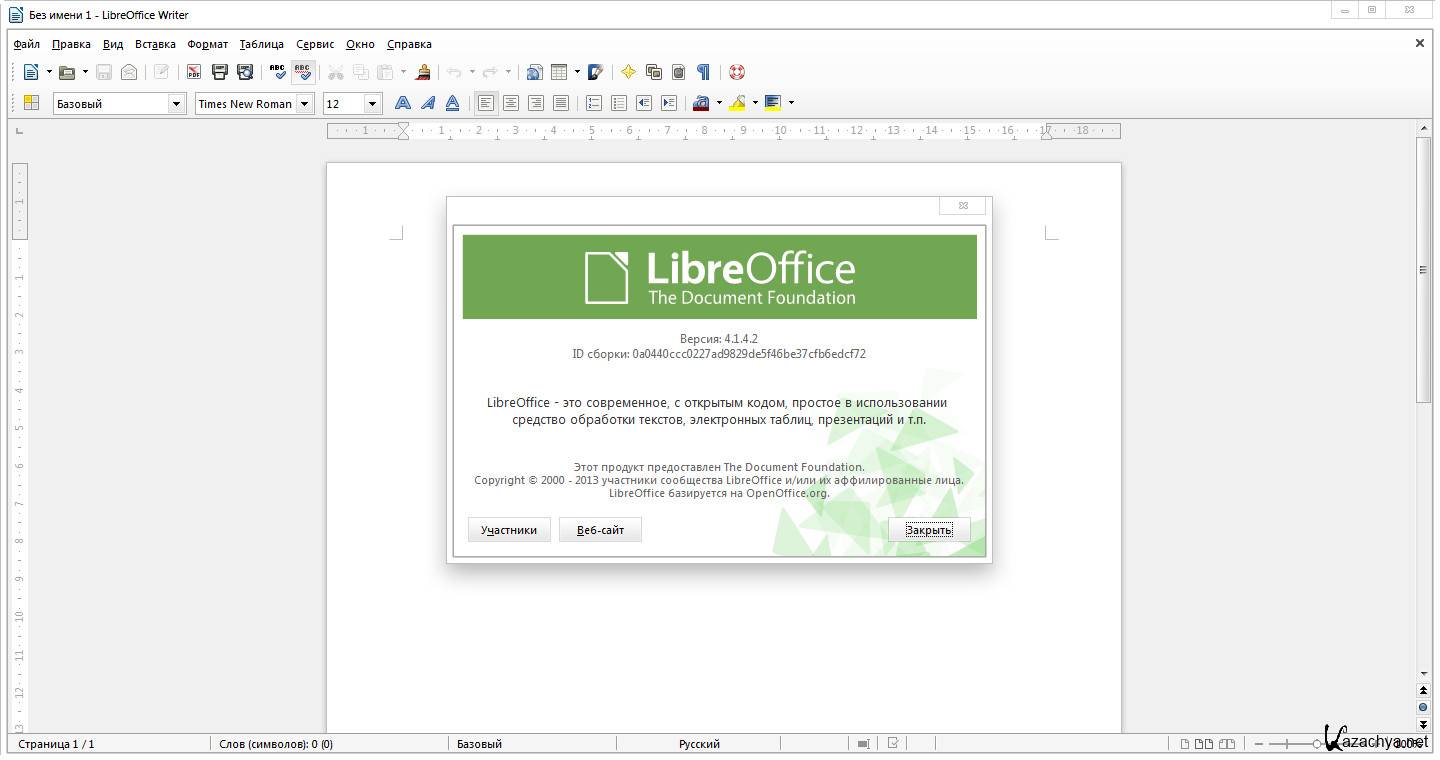The width and height of the screenshot is (1440, 760).
Task: Click the Paste clipboard icon
Action: [385, 72]
